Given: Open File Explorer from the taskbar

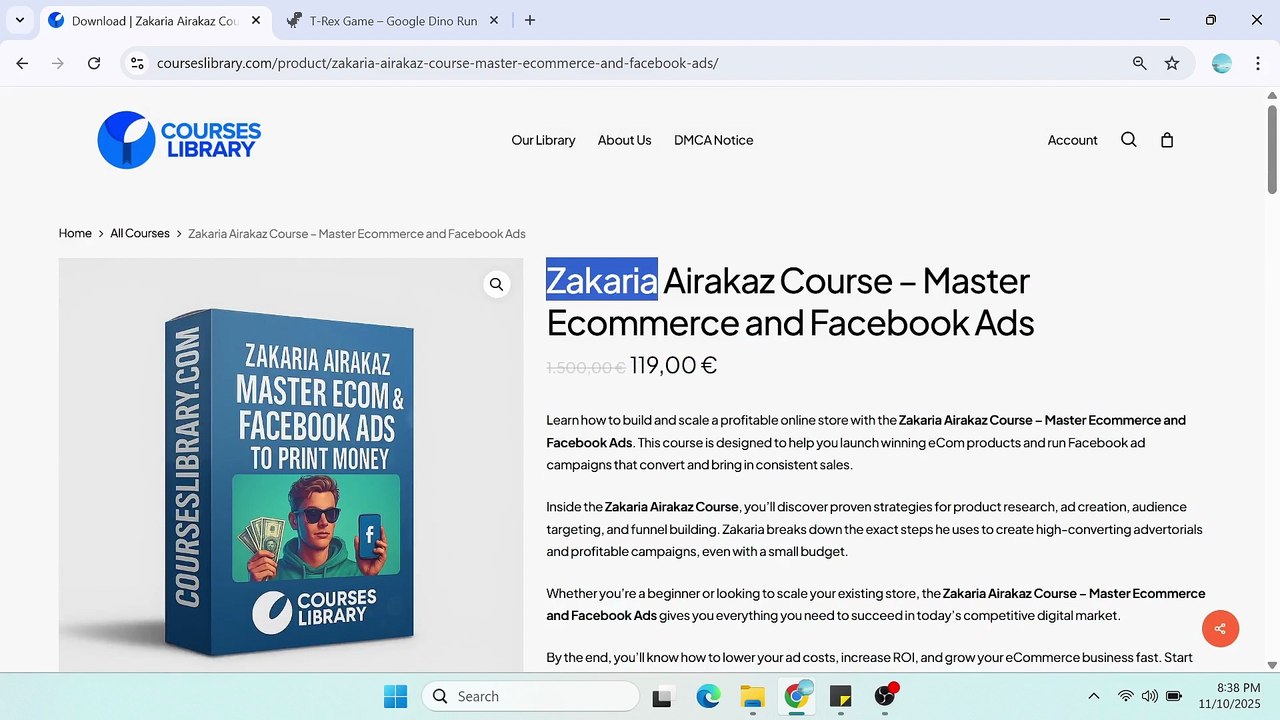Looking at the screenshot, I should [x=752, y=697].
